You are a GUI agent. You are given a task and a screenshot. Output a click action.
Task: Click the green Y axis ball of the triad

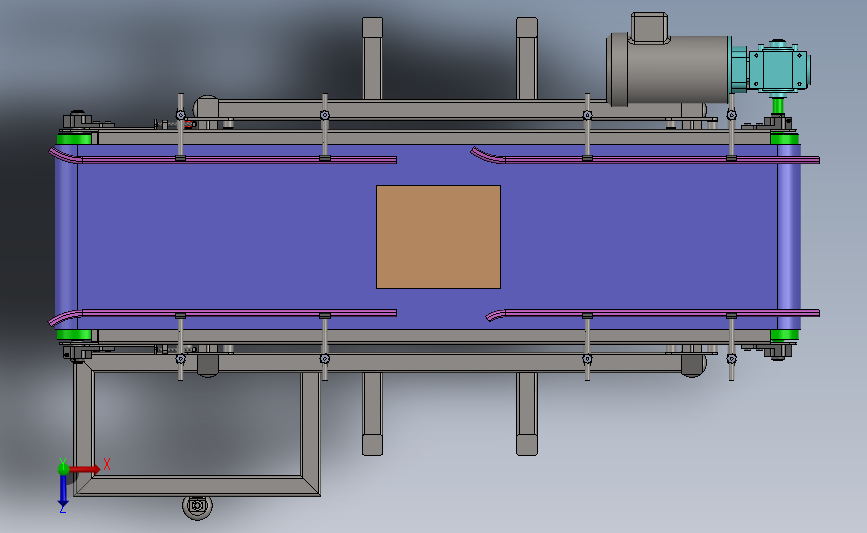[63, 469]
